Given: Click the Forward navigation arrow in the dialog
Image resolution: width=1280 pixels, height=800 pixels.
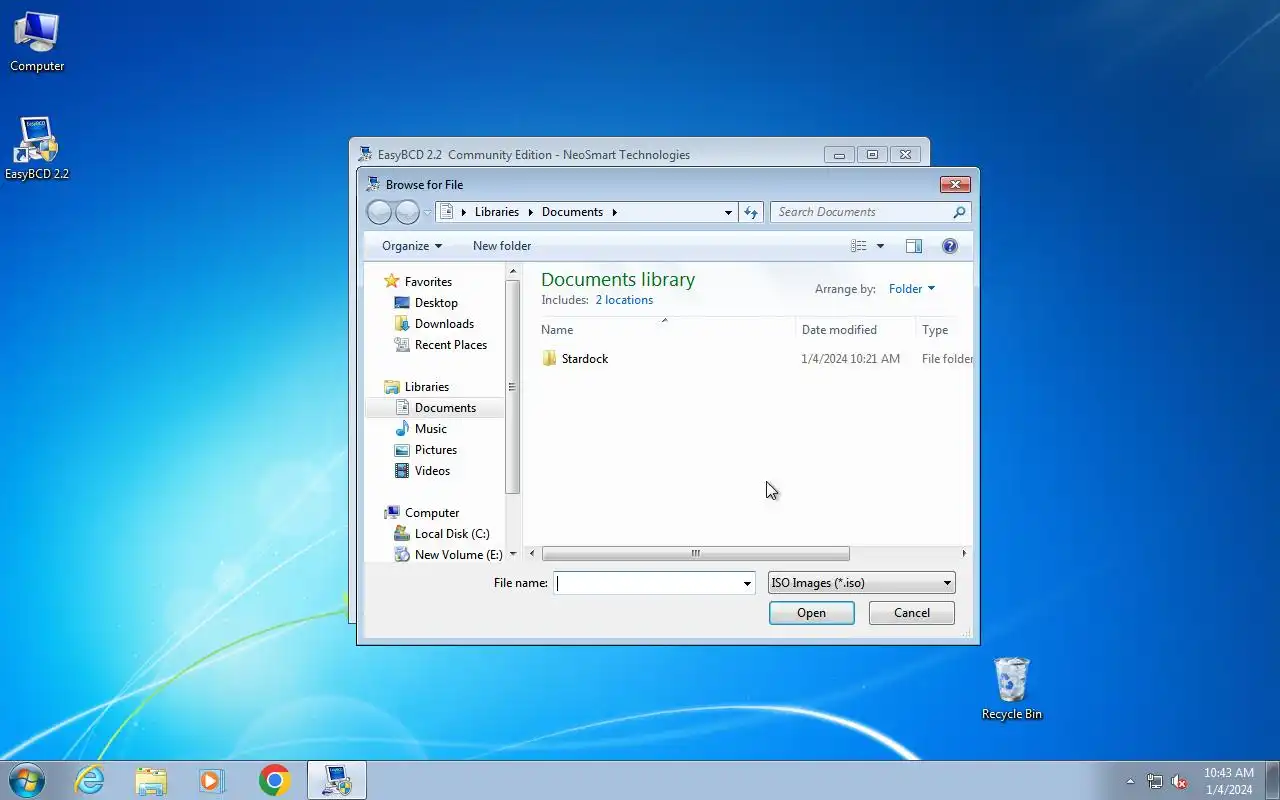Looking at the screenshot, I should (407, 212).
